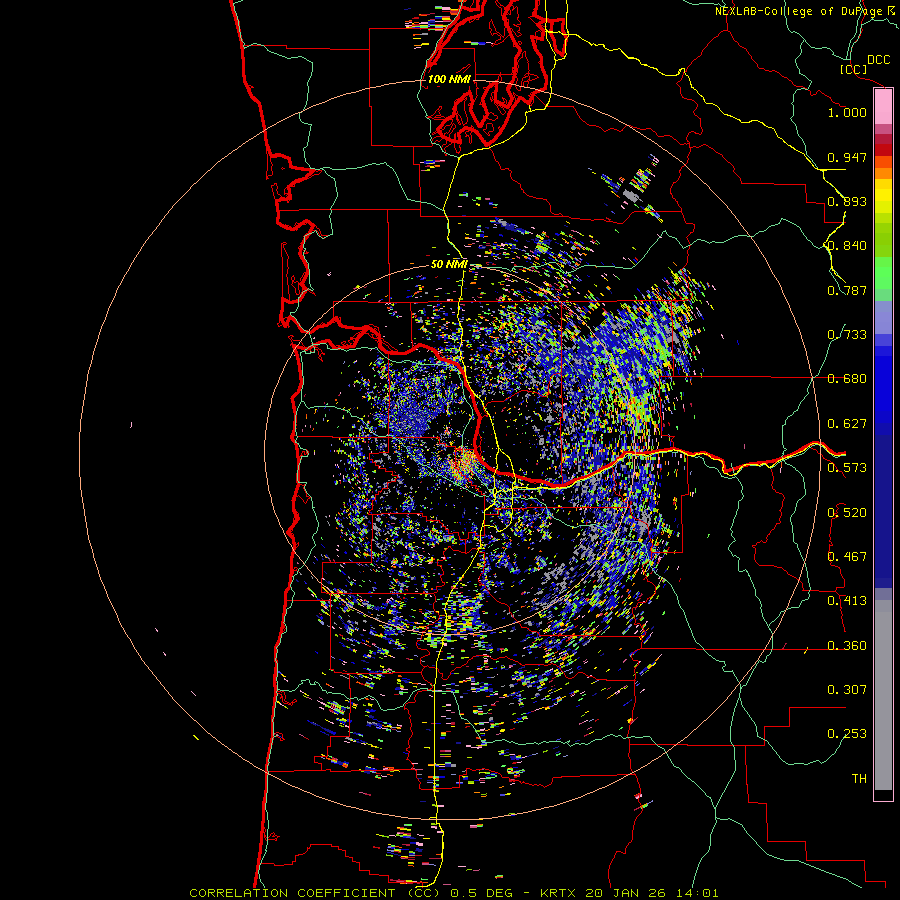Click the 0.893 scale value
The width and height of the screenshot is (900, 900).
(847, 201)
